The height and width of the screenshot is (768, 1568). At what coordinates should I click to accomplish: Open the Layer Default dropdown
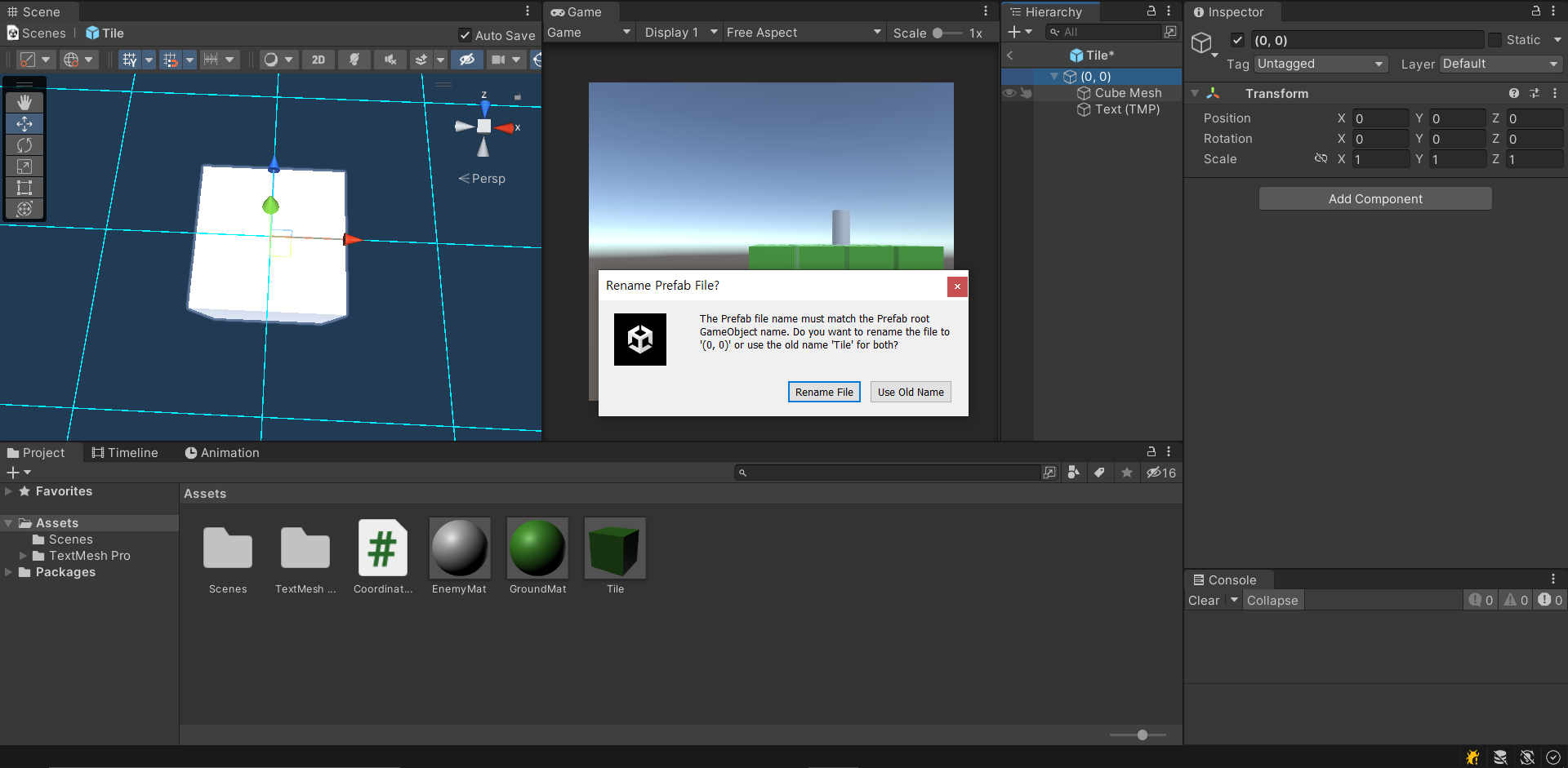(x=1500, y=64)
